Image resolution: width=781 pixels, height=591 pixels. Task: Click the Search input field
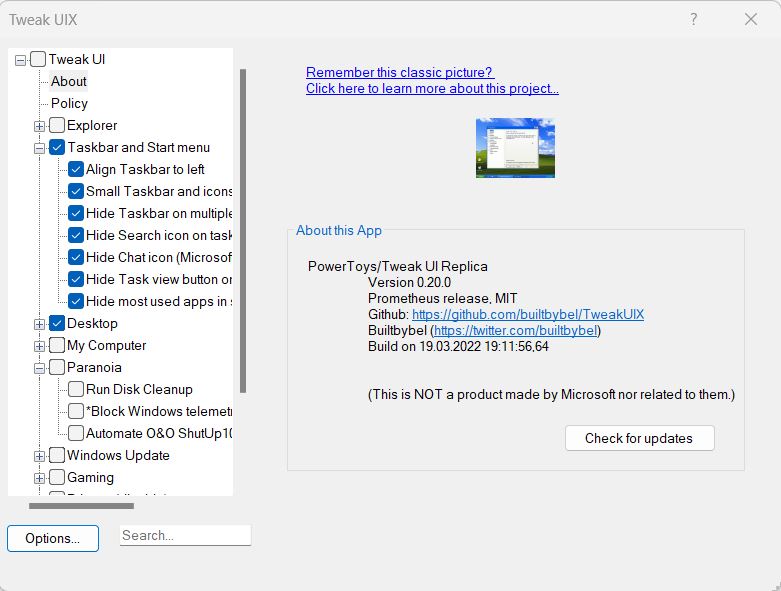click(185, 535)
